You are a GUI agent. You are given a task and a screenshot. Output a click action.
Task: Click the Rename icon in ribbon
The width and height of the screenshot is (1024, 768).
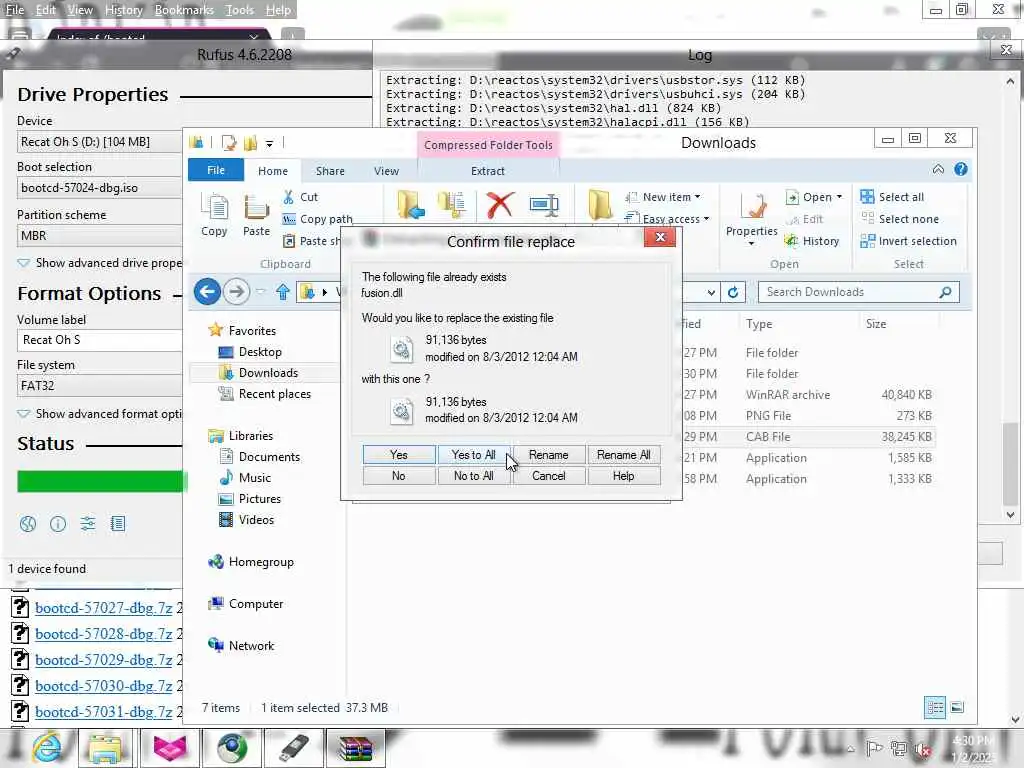coord(543,204)
